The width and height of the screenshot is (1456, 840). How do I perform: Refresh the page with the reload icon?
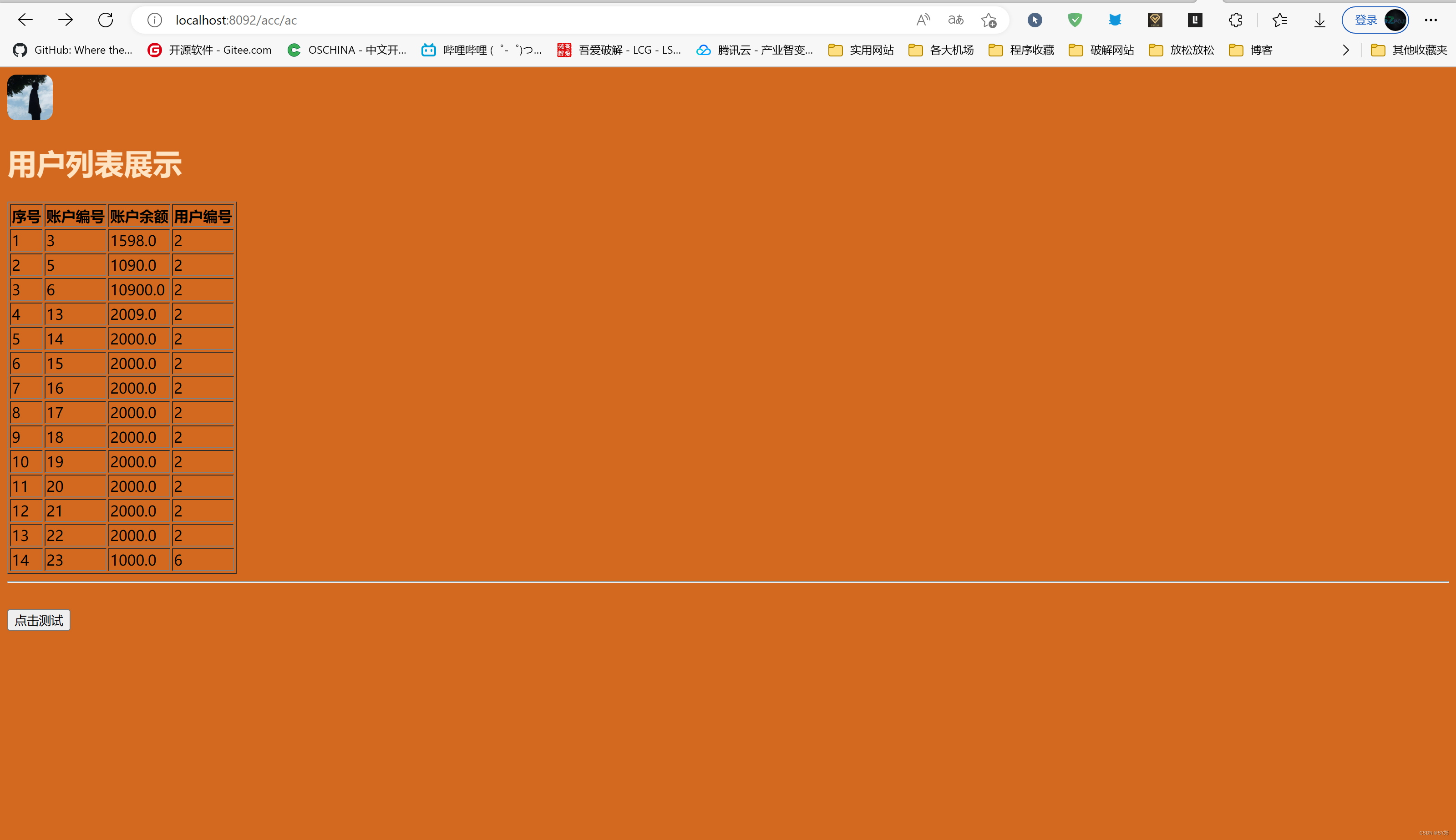coord(106,20)
